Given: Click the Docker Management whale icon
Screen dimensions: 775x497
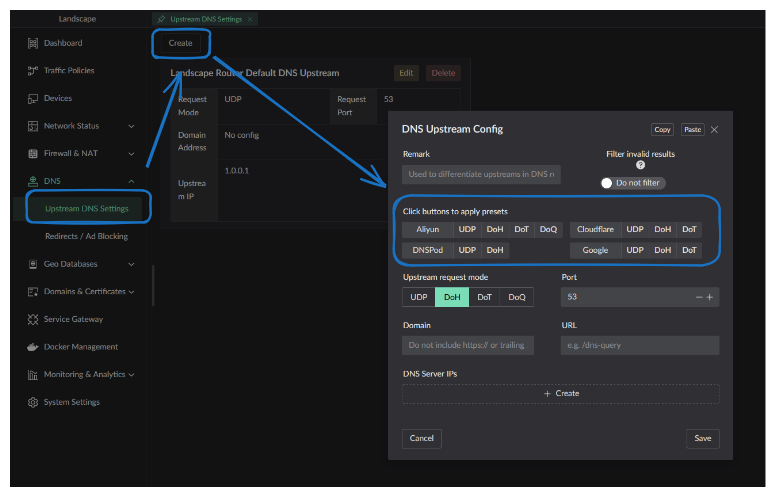Looking at the screenshot, I should coord(33,347).
